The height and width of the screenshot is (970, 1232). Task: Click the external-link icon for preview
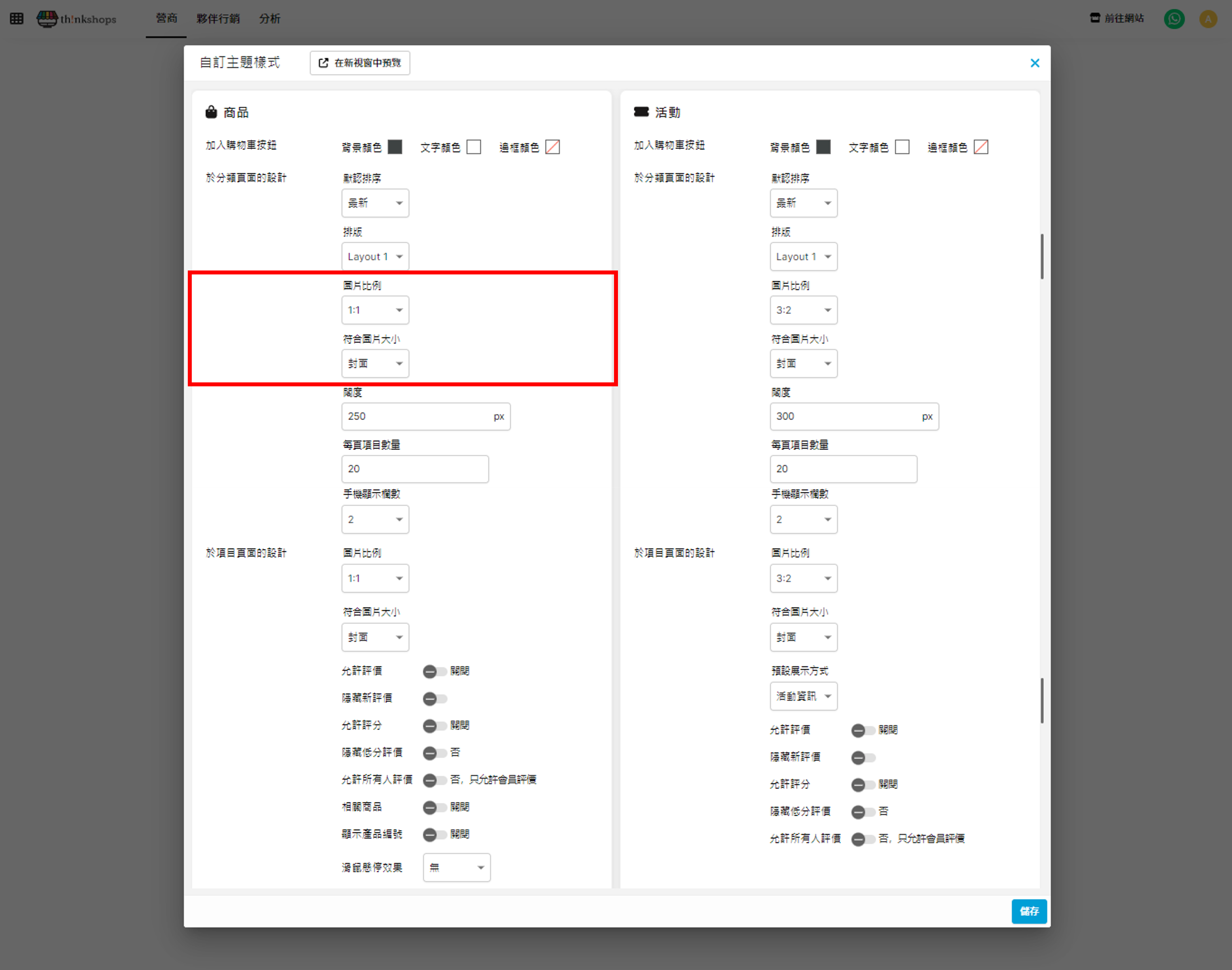pos(323,63)
